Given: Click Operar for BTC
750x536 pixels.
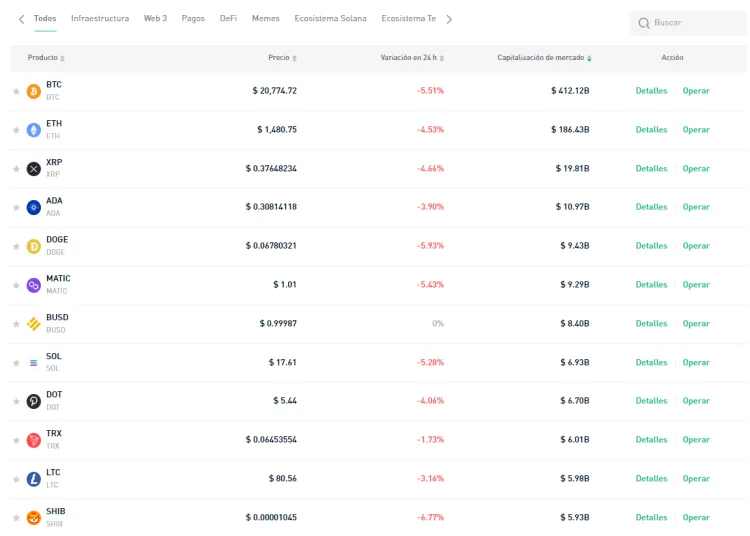Looking at the screenshot, I should click(x=696, y=91).
